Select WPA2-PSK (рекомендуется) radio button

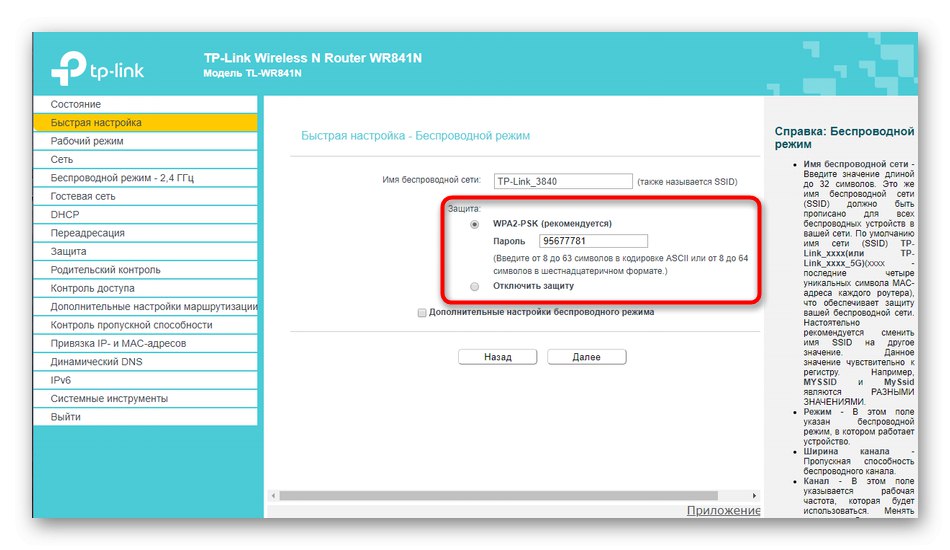pos(474,224)
